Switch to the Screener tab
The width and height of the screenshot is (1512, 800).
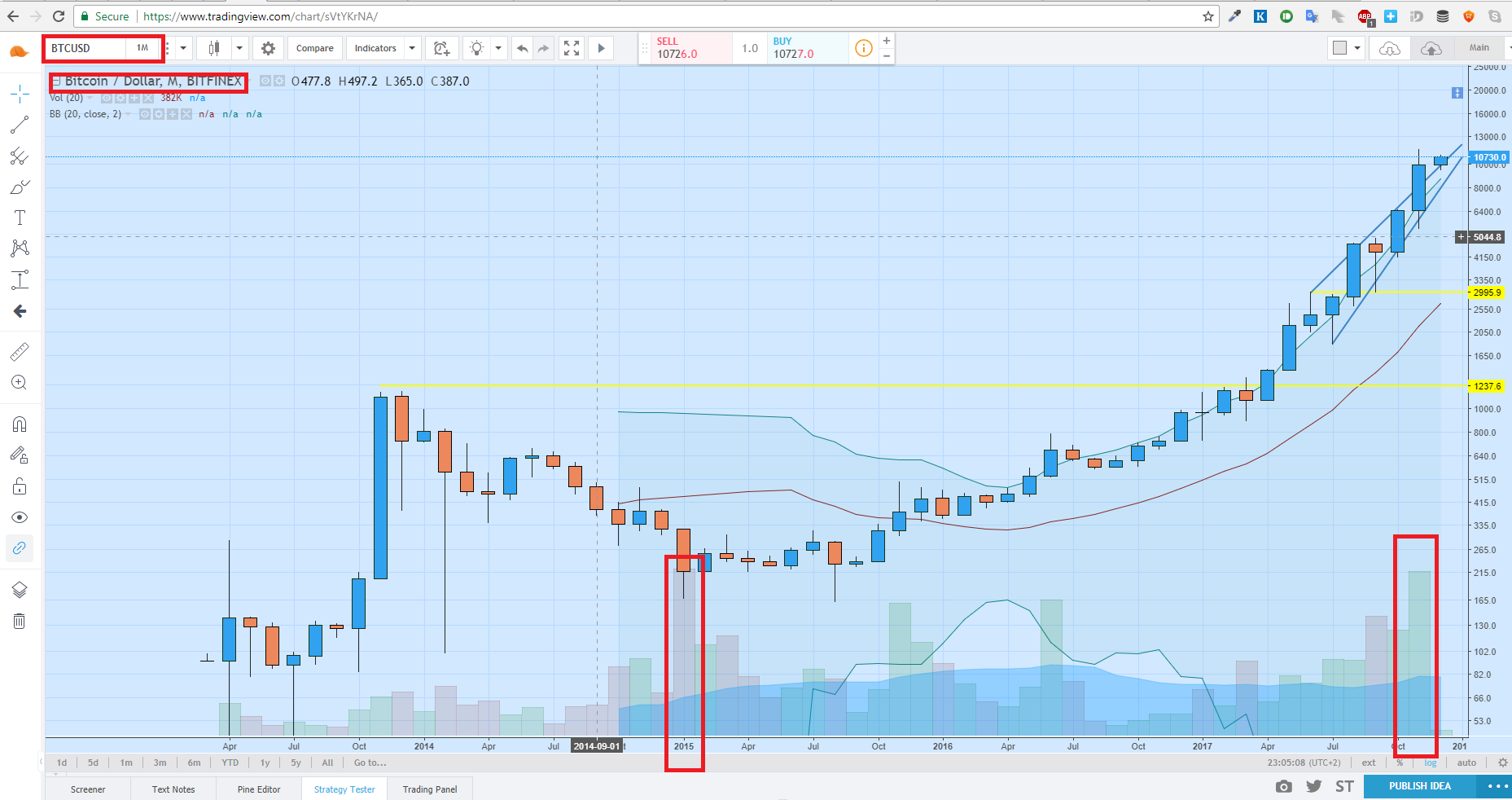pos(88,789)
